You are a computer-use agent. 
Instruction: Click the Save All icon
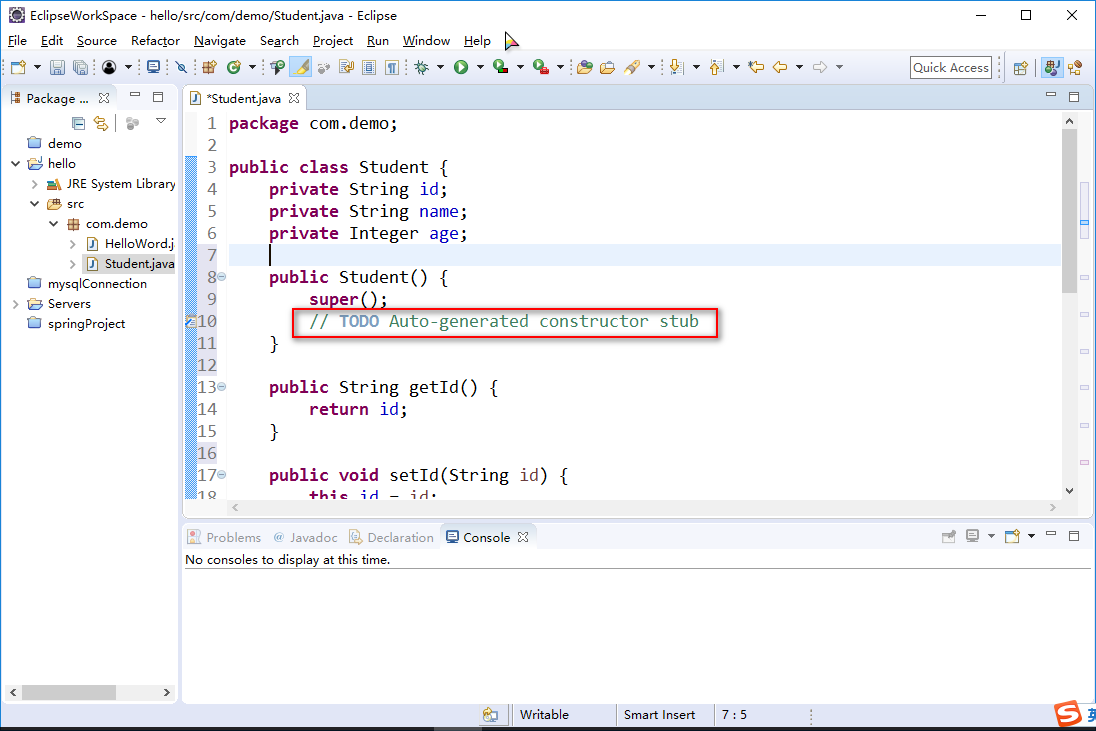pos(80,67)
